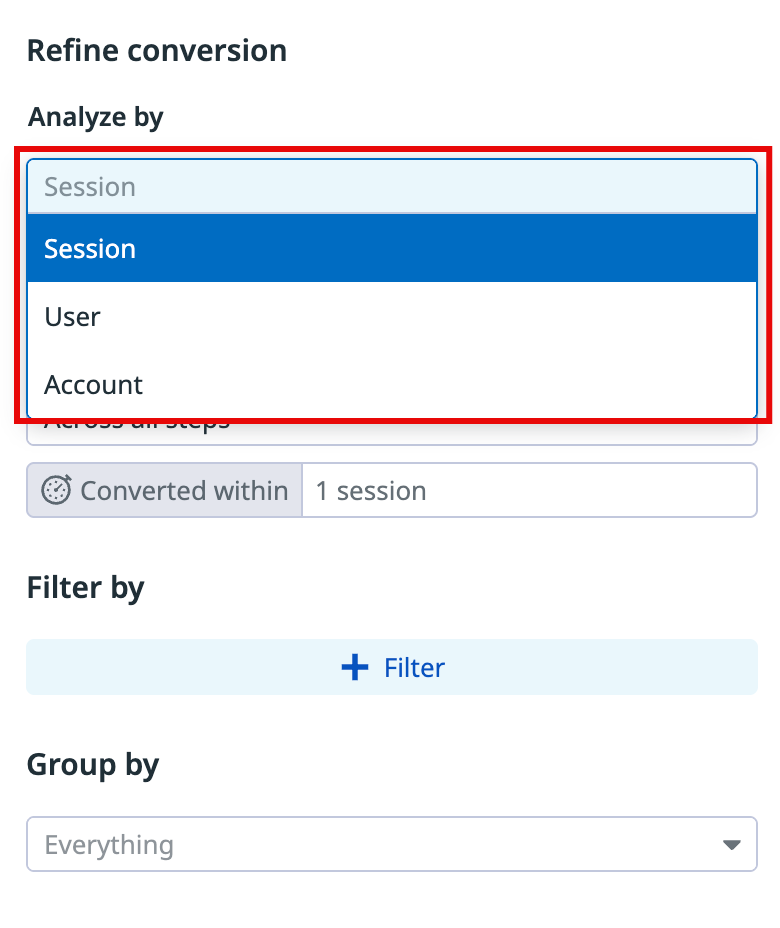This screenshot has width=780, height=928.
Task: Pick Account in the Analyze by list
Action: tap(391, 385)
